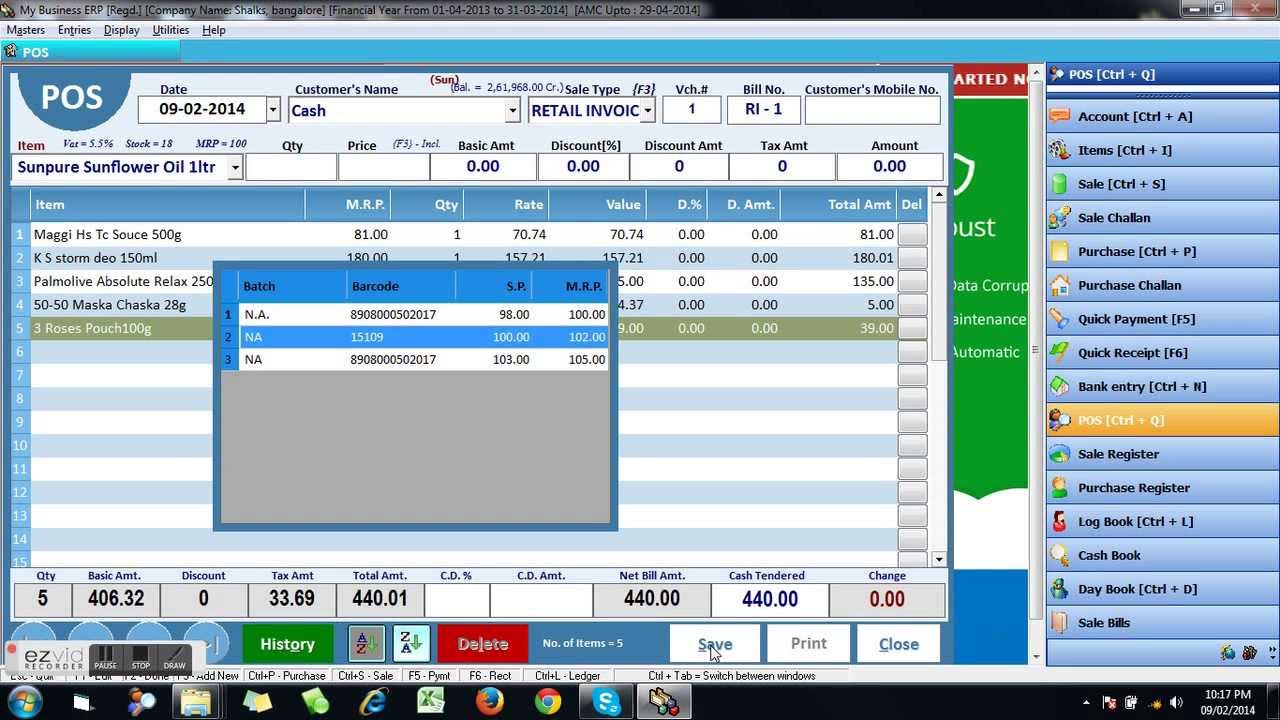Open the Entries menu
The height and width of the screenshot is (720, 1280).
74,30
